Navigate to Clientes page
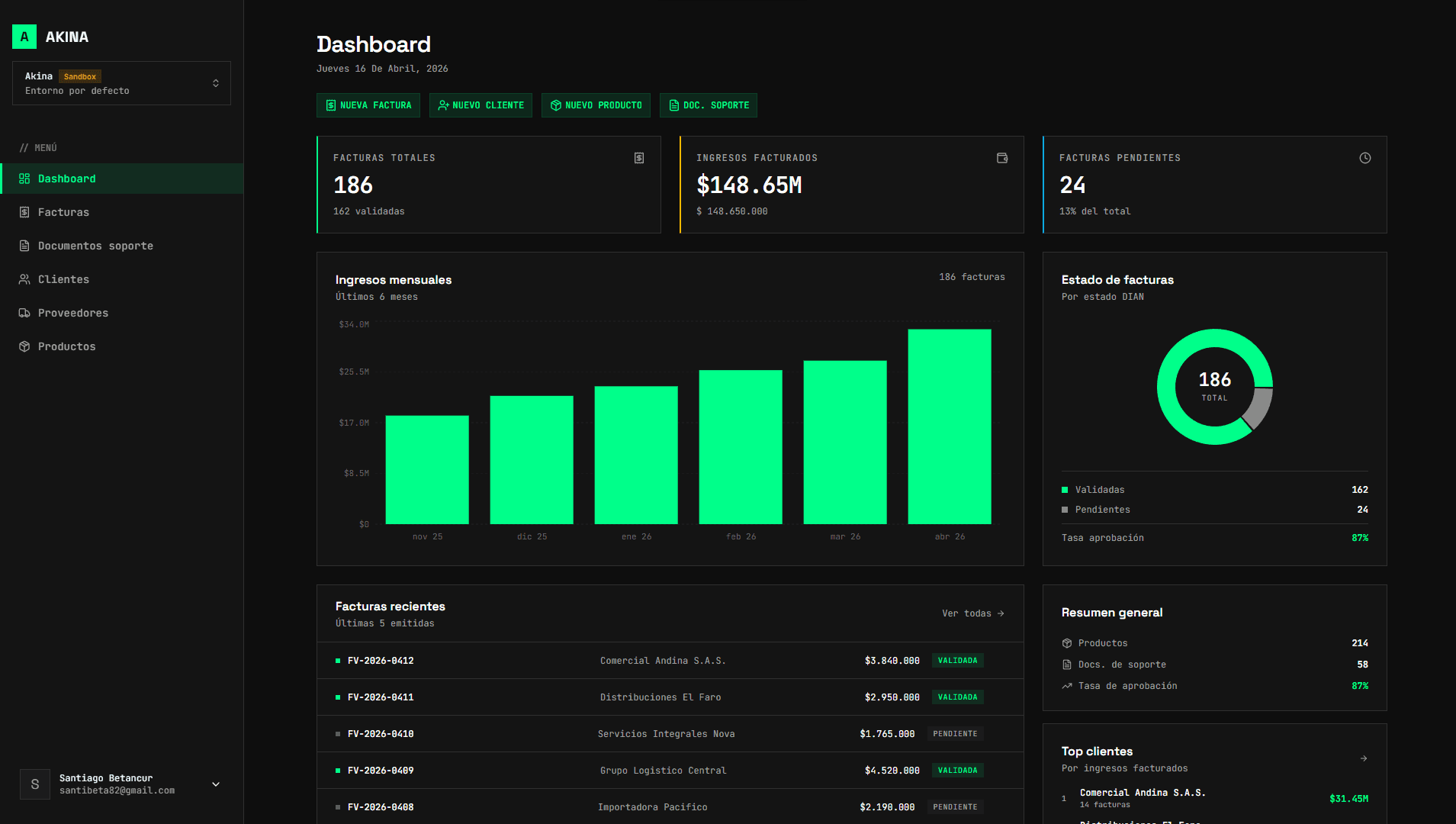Image resolution: width=1456 pixels, height=824 pixels. coord(122,279)
